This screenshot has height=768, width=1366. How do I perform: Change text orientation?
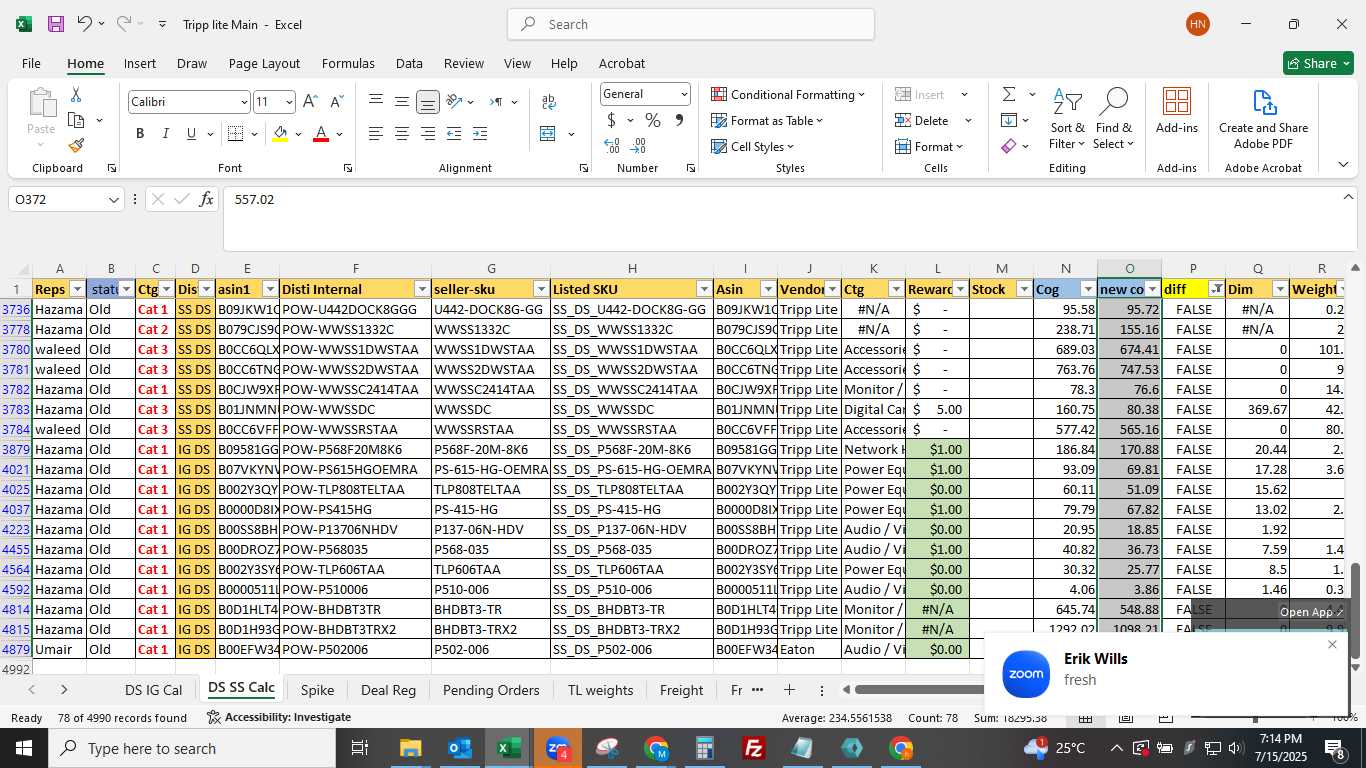[x=455, y=102]
